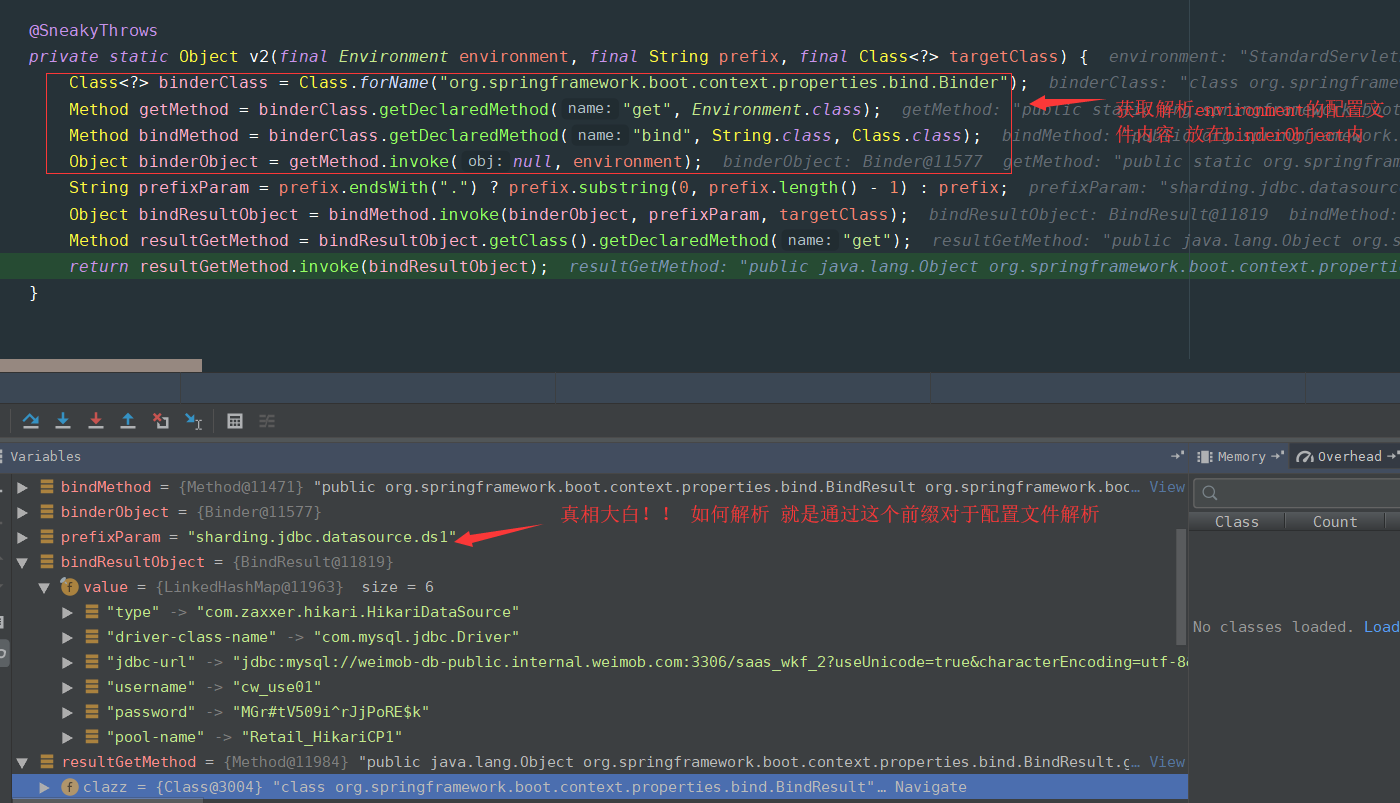Click the magnifier icon in Memory search
Image resolution: width=1400 pixels, height=803 pixels.
(1211, 492)
